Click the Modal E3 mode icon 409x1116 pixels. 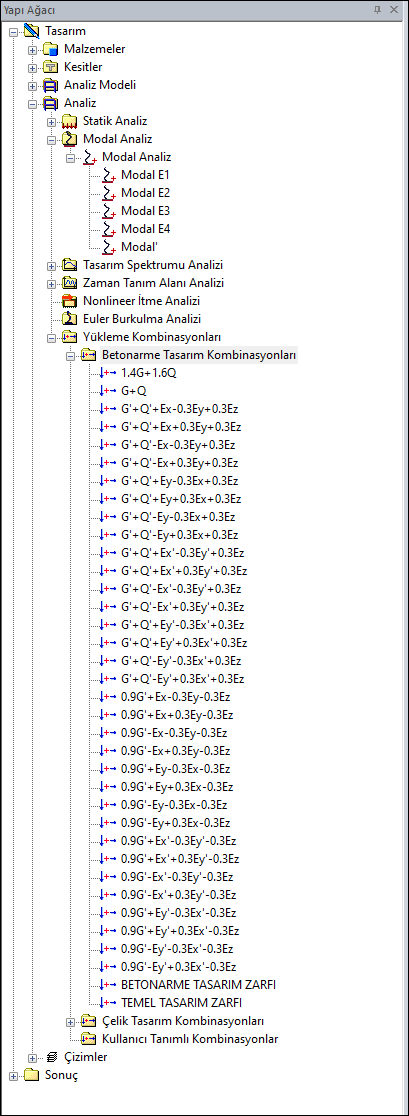coord(108,211)
